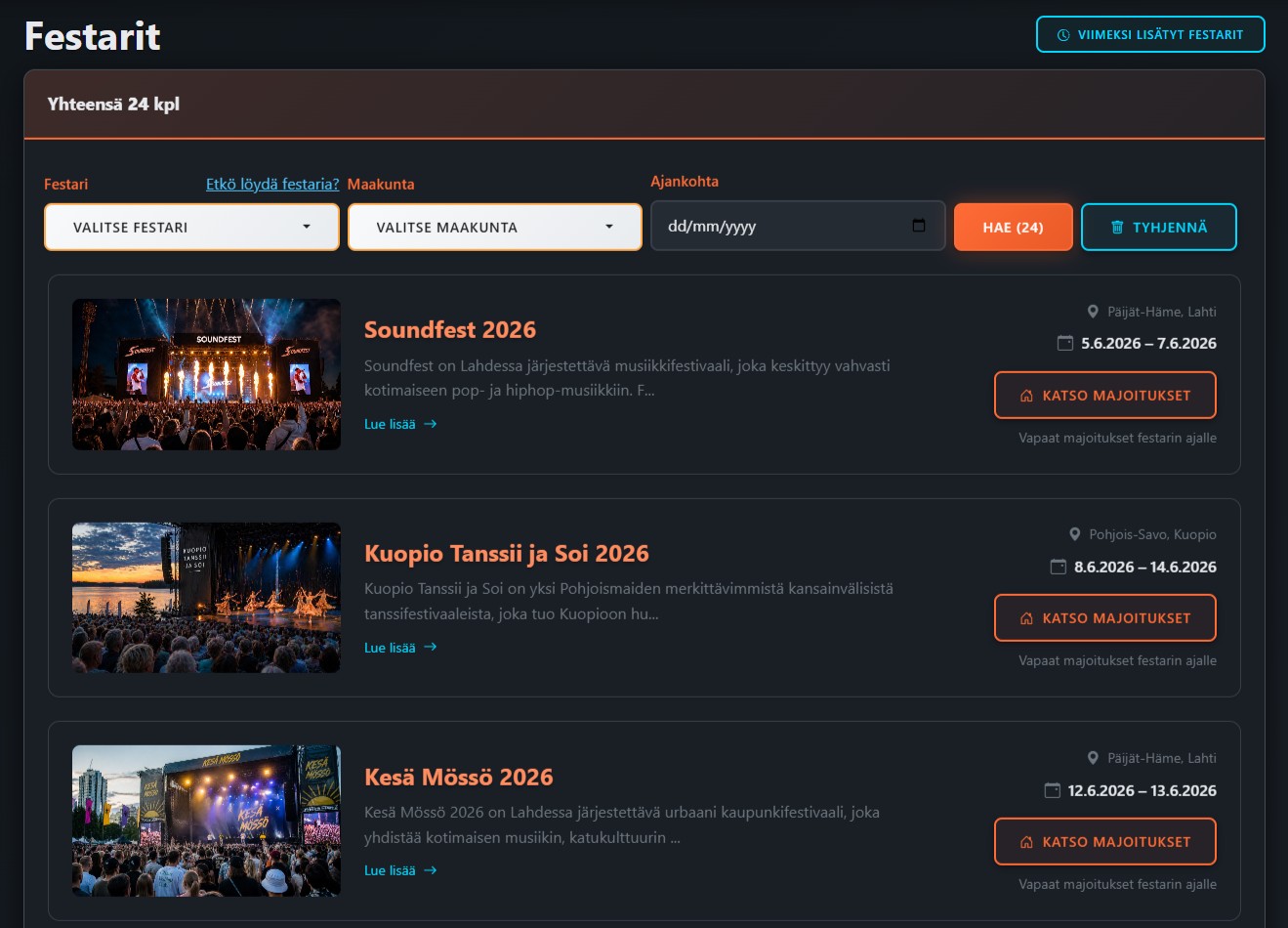Click the Ajankohta field label
The image size is (1288, 928).
click(x=685, y=181)
